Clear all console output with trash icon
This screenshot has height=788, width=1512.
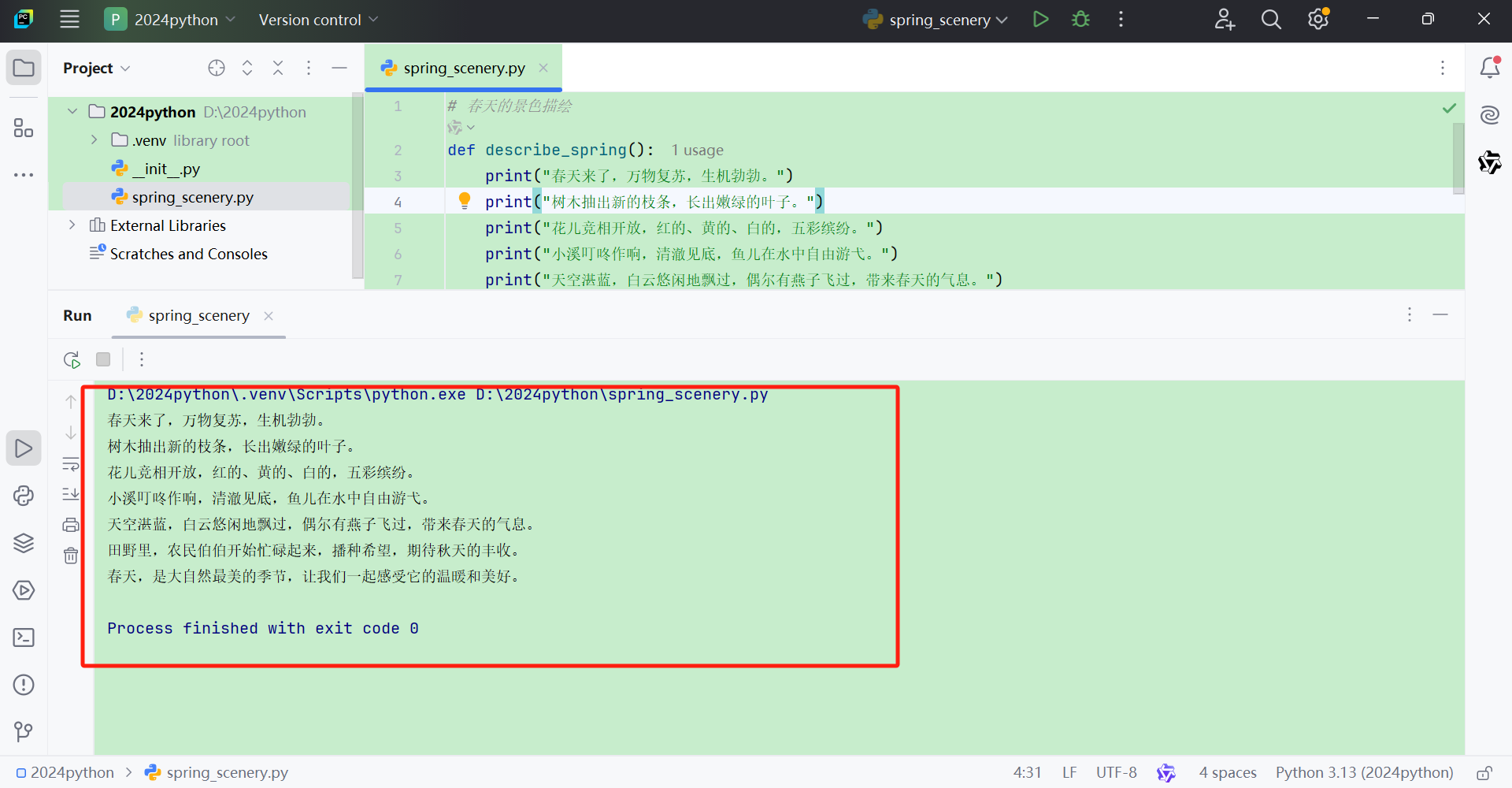coord(71,556)
